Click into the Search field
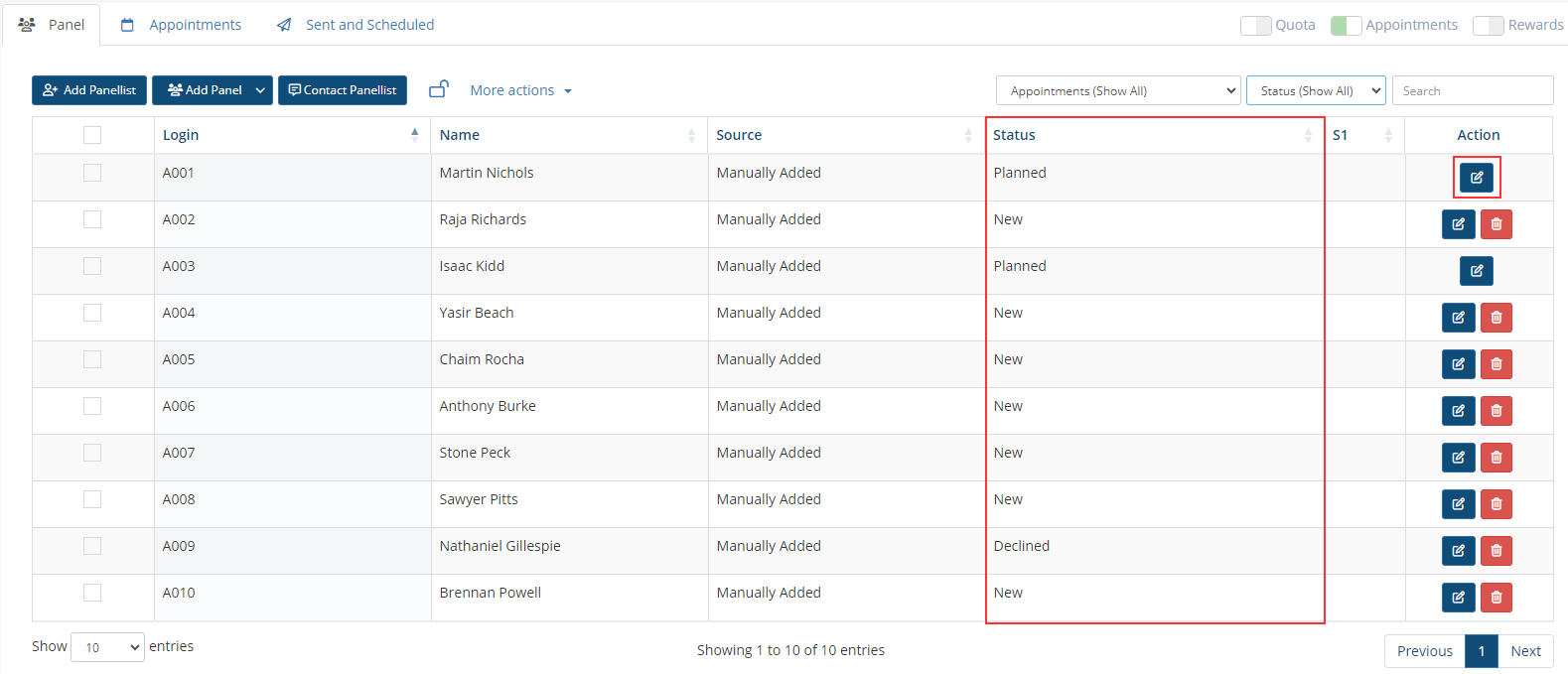The width and height of the screenshot is (1568, 674). [x=1472, y=90]
